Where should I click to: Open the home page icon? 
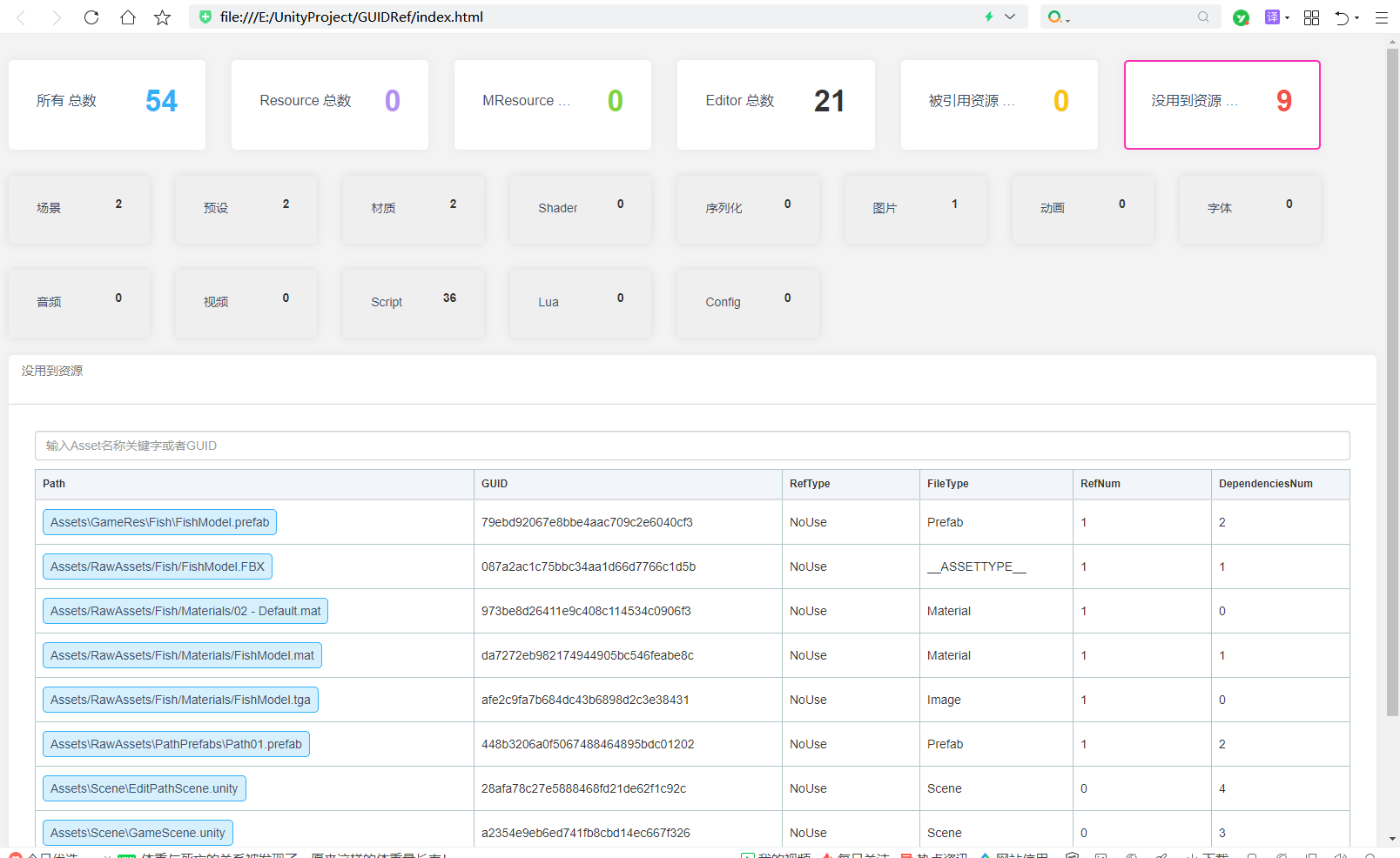[x=127, y=17]
